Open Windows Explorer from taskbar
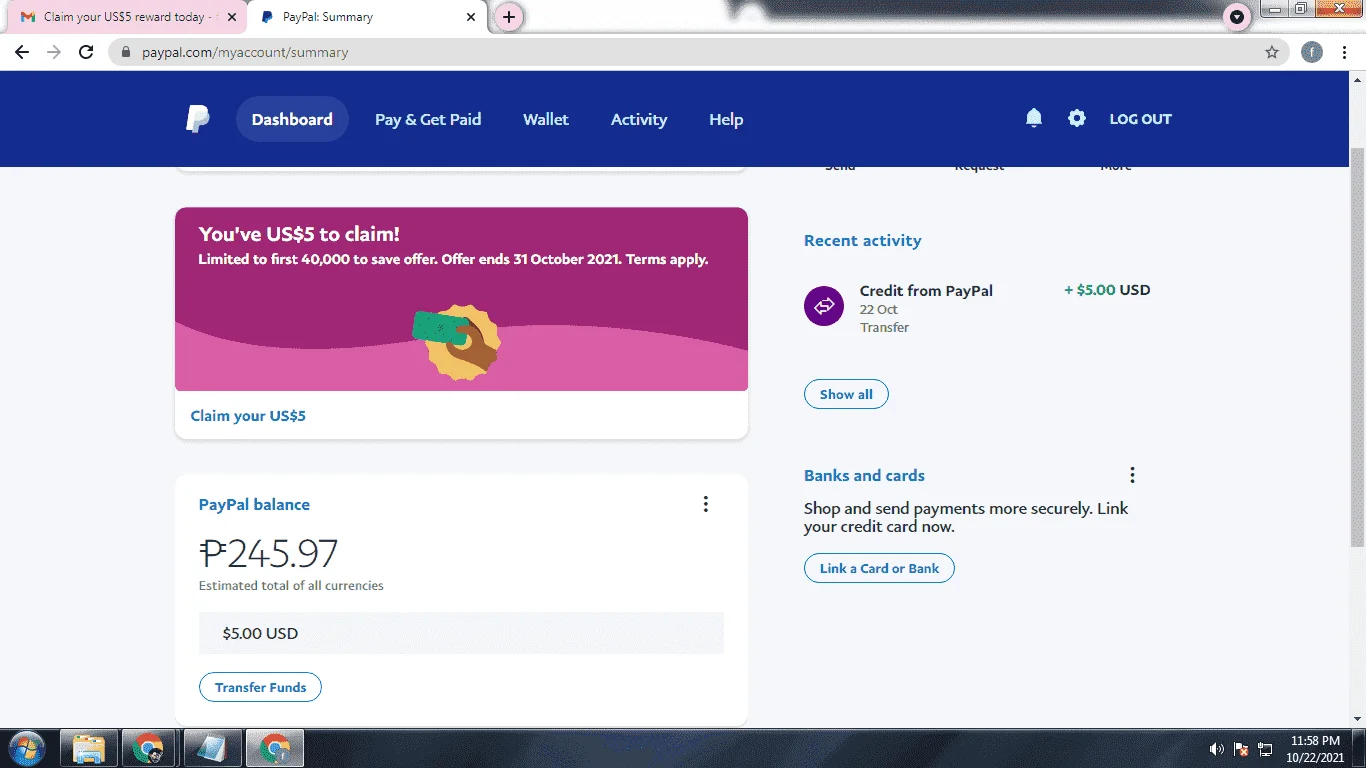The height and width of the screenshot is (768, 1366). click(89, 748)
